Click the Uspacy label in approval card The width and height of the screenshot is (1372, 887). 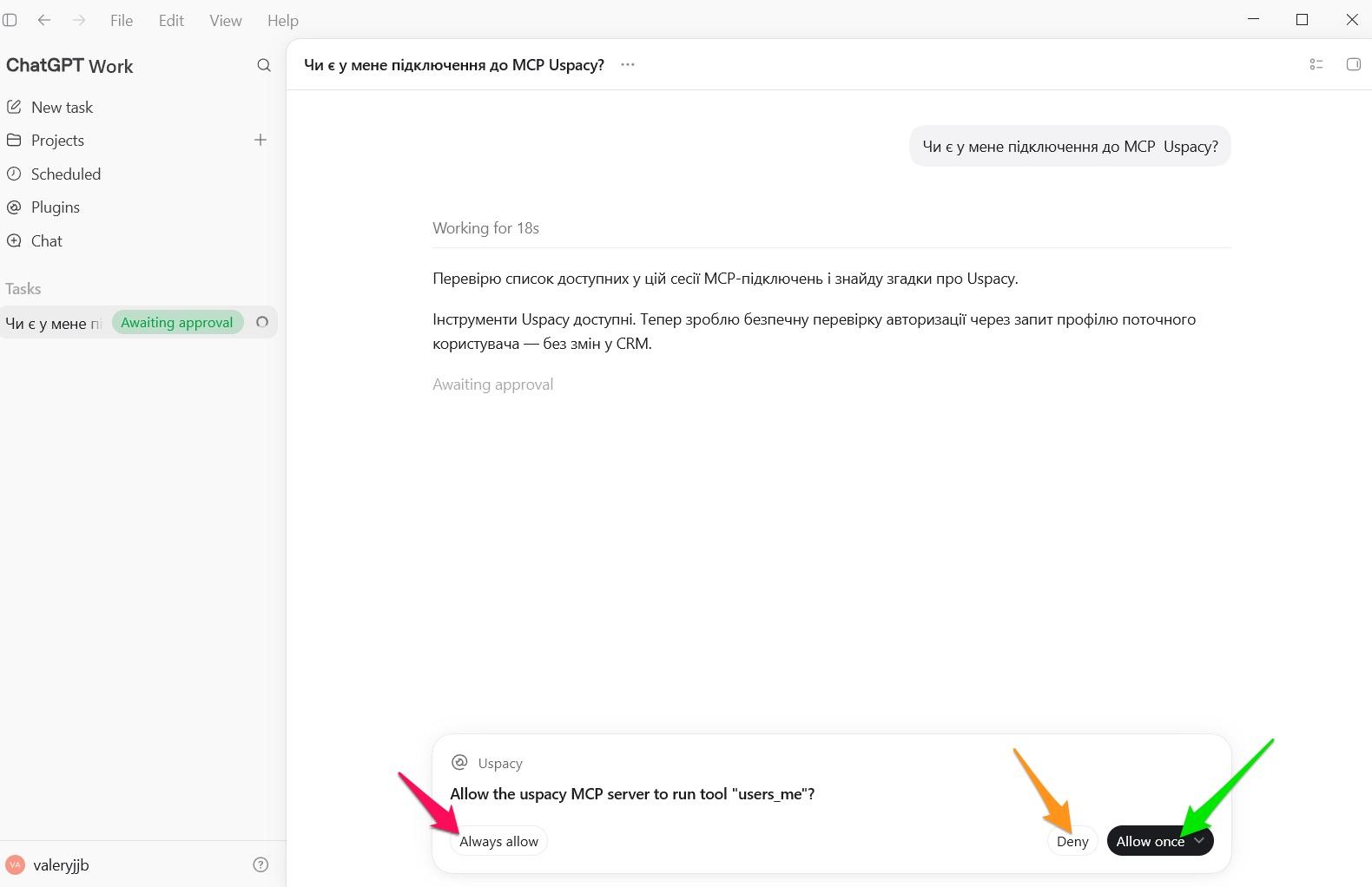[x=500, y=764]
